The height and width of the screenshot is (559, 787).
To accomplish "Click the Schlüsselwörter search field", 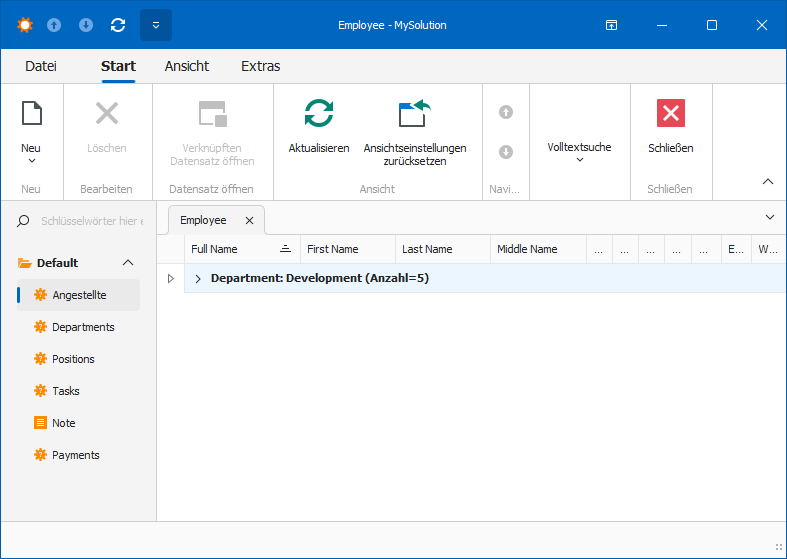I will click(x=92, y=221).
